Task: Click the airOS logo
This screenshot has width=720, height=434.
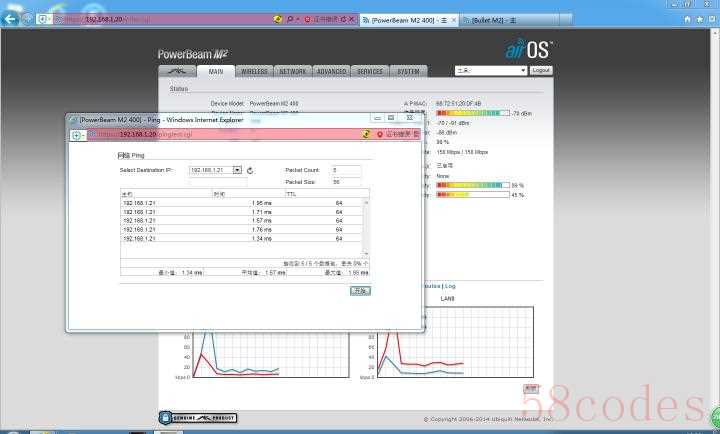Action: [x=529, y=49]
